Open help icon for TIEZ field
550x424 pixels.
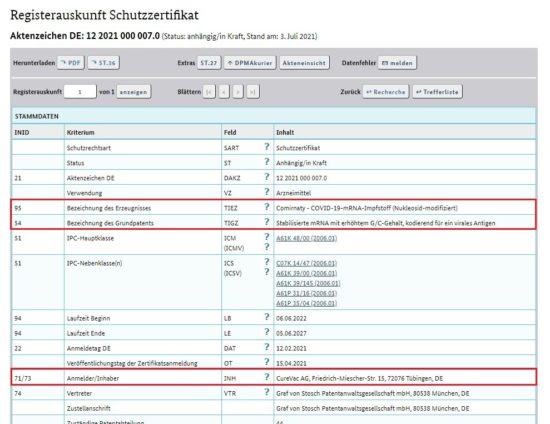point(267,207)
